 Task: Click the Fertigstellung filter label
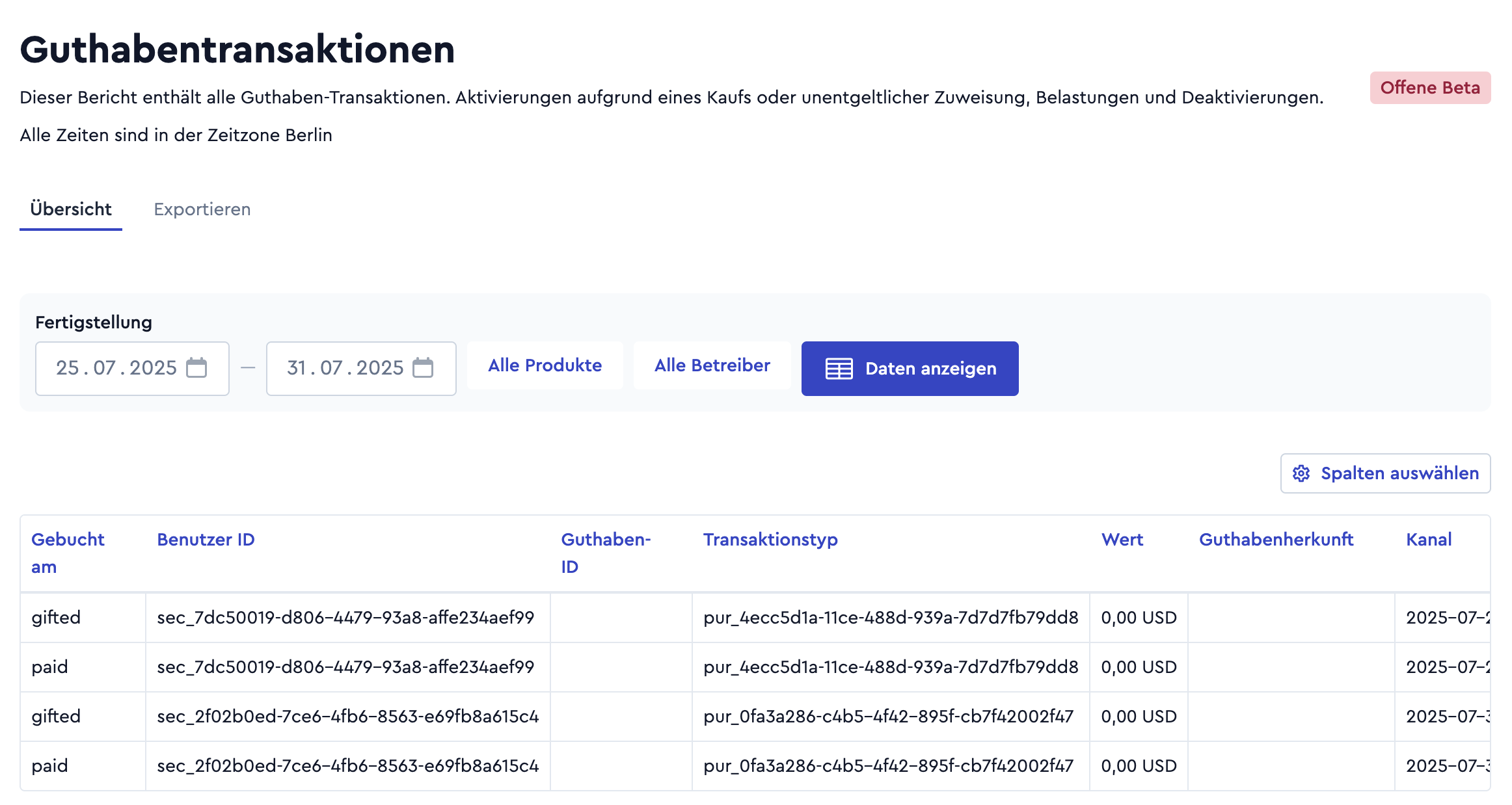94,323
